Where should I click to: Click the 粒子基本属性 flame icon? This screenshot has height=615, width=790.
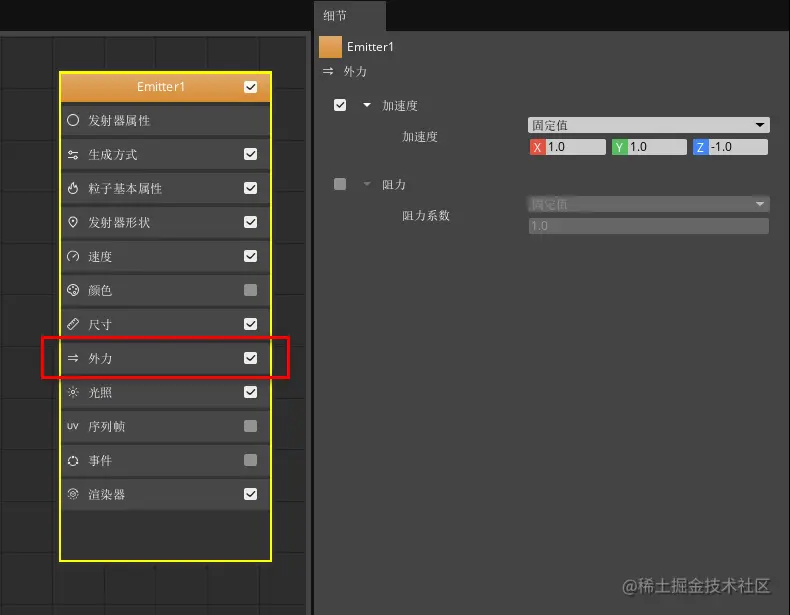(x=73, y=188)
